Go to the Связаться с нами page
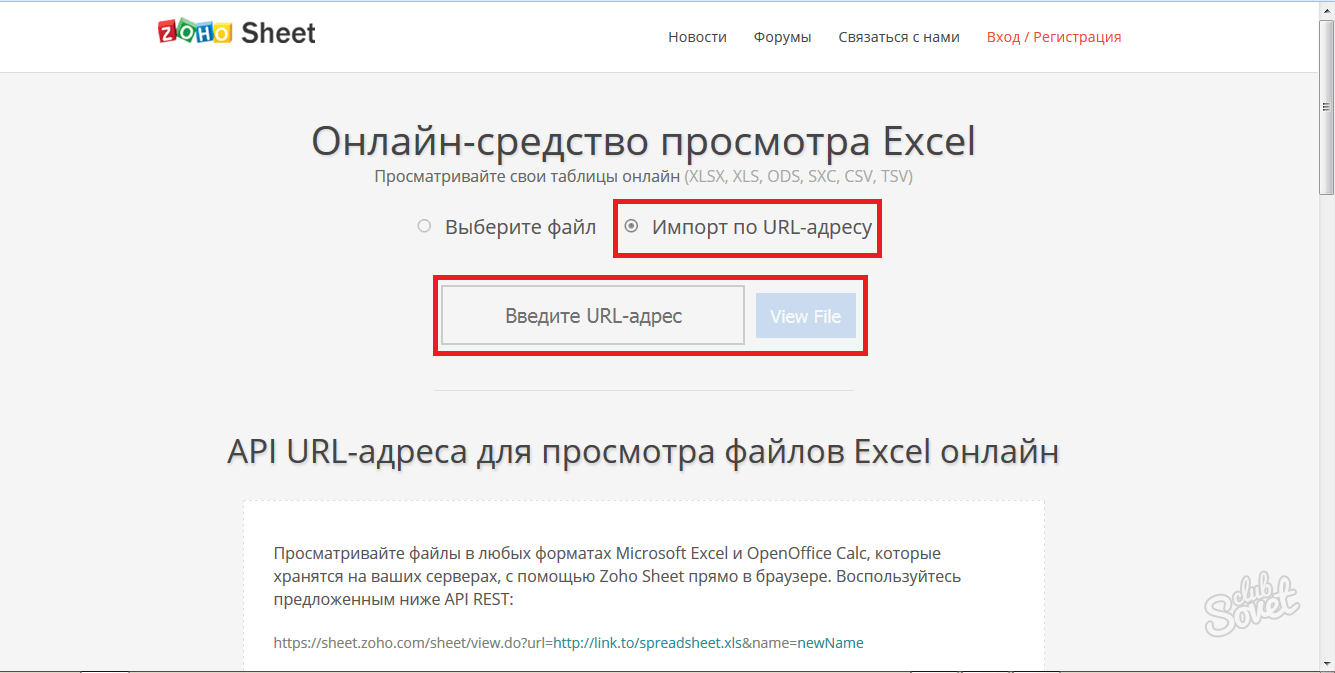 click(899, 37)
